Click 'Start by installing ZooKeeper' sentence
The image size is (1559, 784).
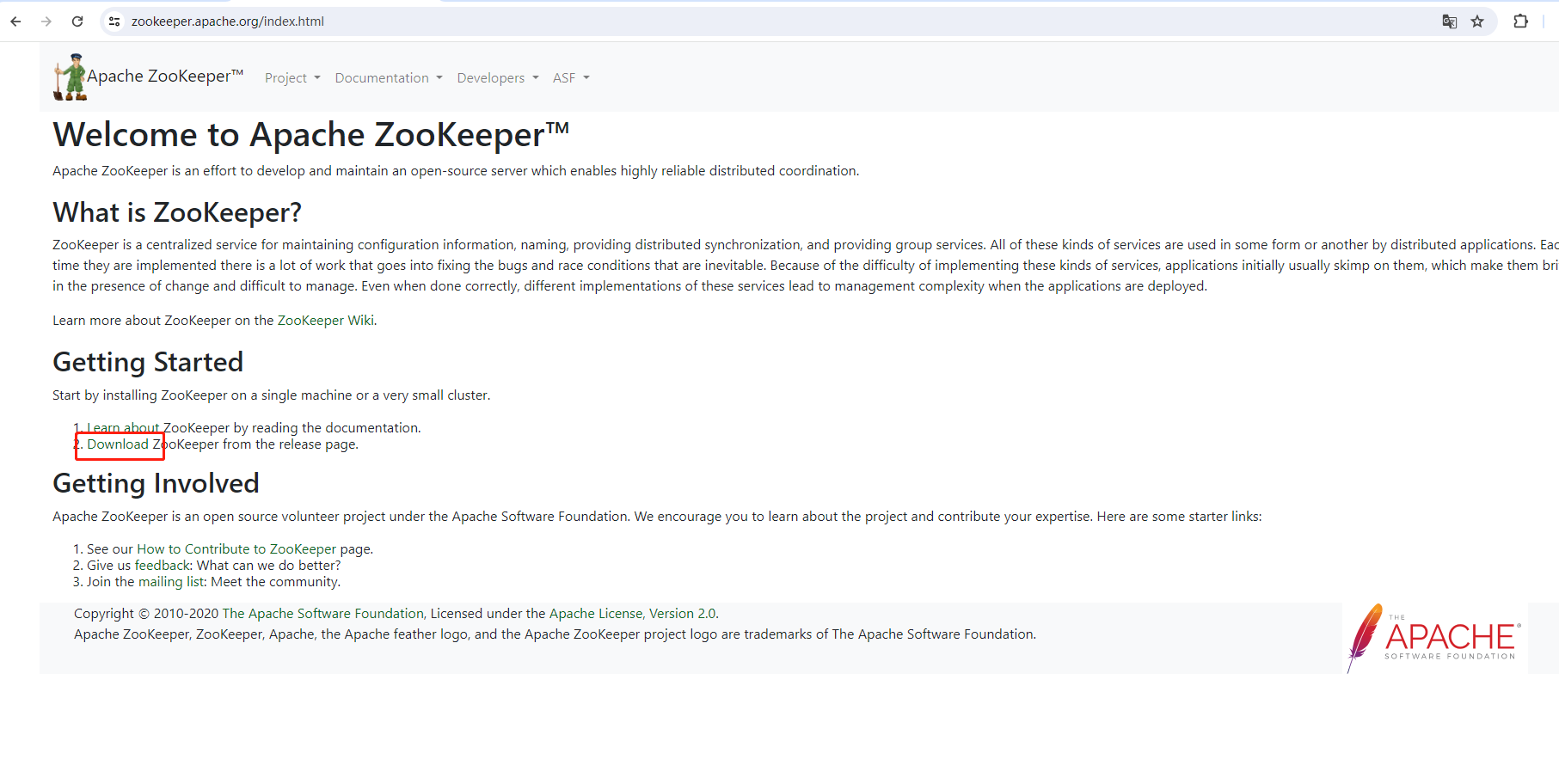tap(271, 395)
